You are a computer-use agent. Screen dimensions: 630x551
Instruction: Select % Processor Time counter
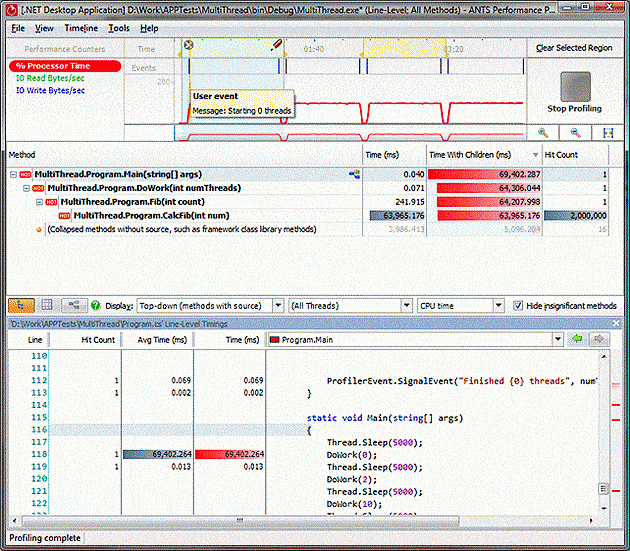[65, 66]
